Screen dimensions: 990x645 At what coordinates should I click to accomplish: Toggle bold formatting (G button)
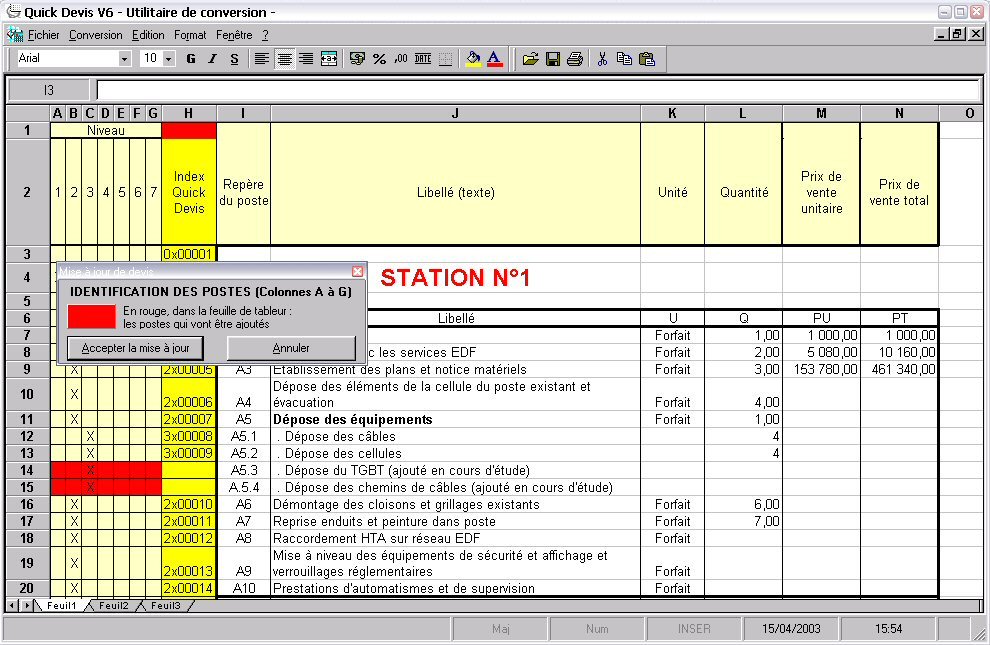(x=191, y=59)
